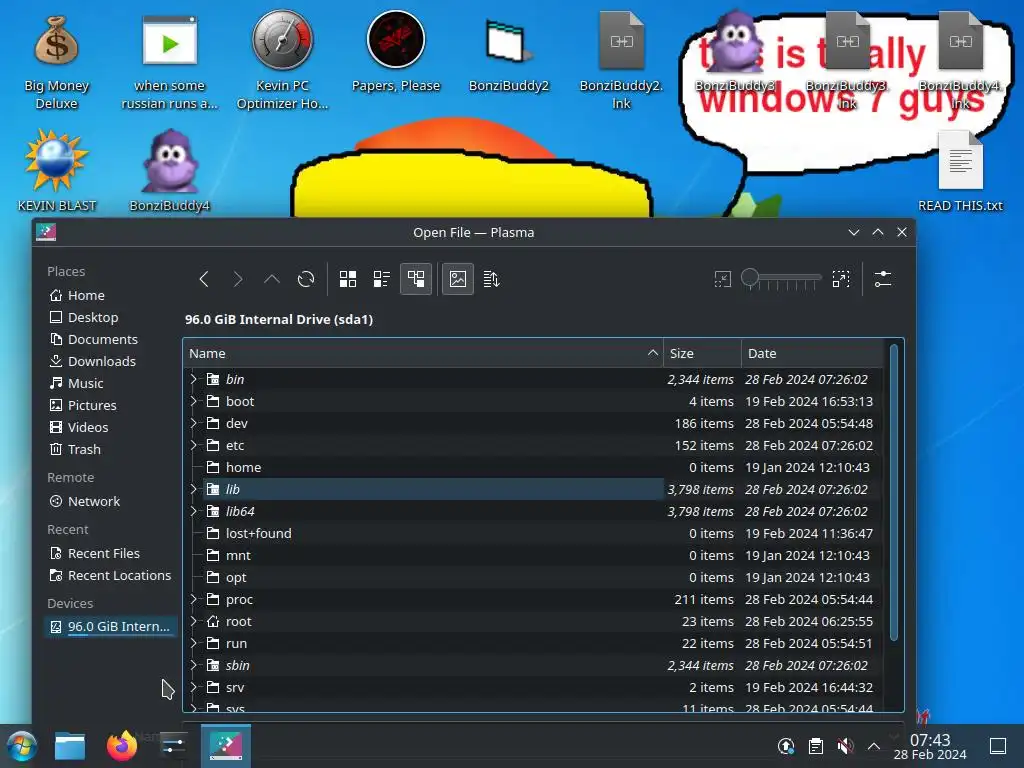Image resolution: width=1024 pixels, height=768 pixels.
Task: Switch to icons view mode
Action: tap(348, 280)
